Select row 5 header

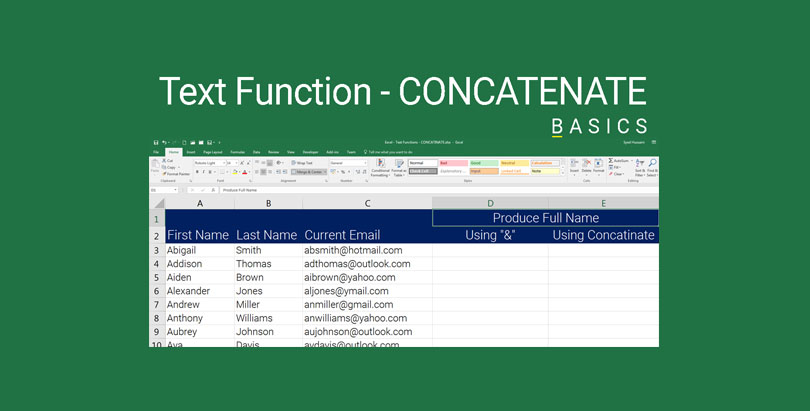pyautogui.click(x=157, y=277)
